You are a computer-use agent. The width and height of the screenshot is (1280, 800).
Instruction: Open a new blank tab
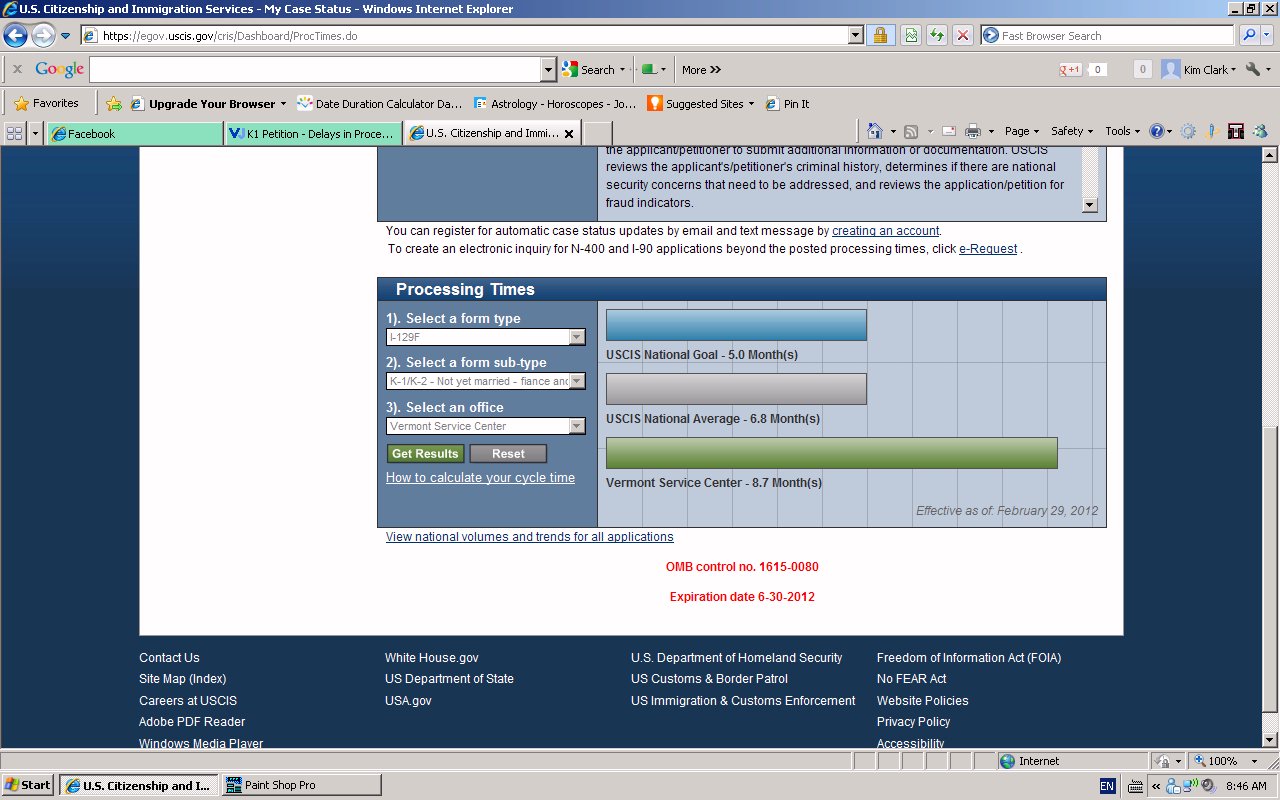click(x=597, y=133)
